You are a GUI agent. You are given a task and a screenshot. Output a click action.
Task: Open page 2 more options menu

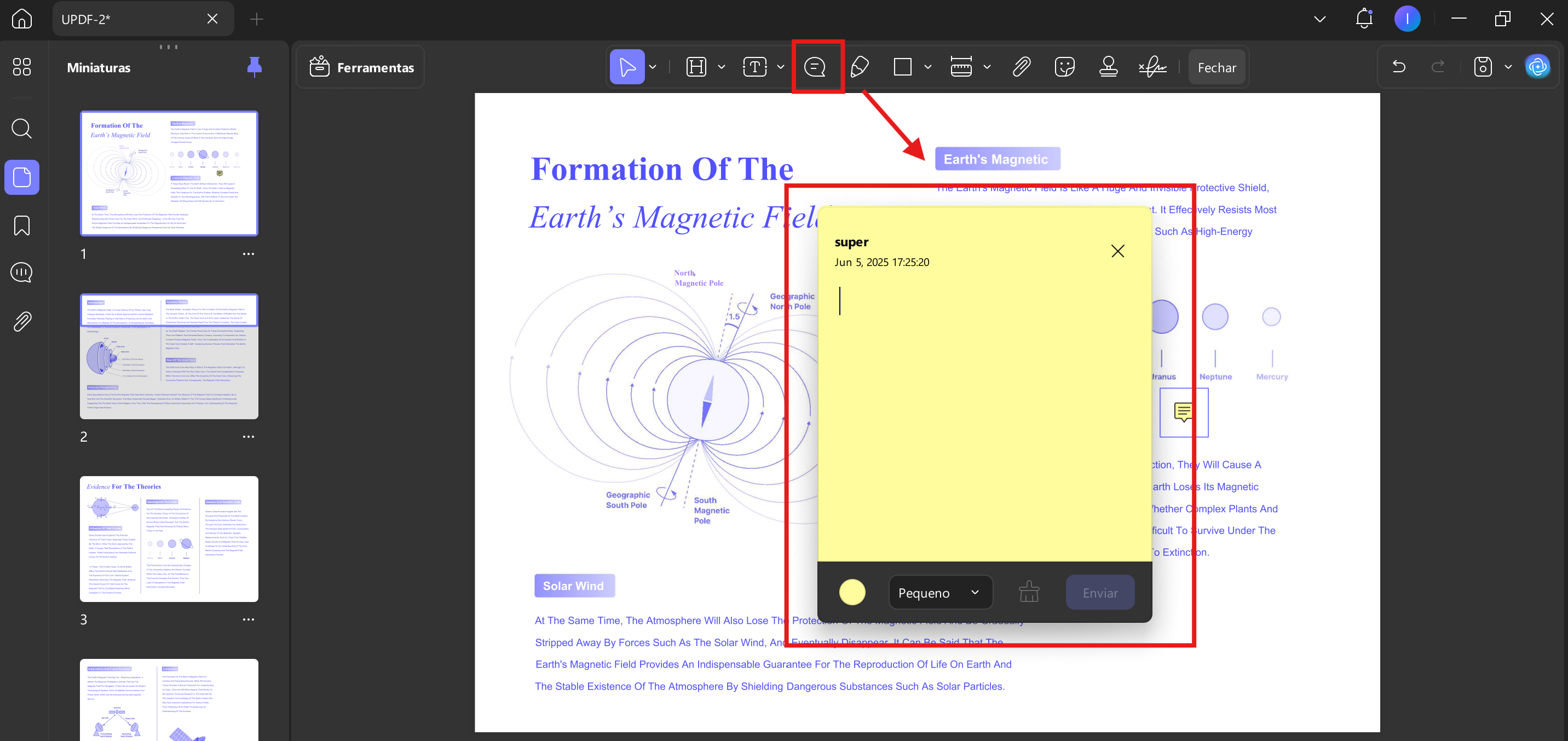249,436
